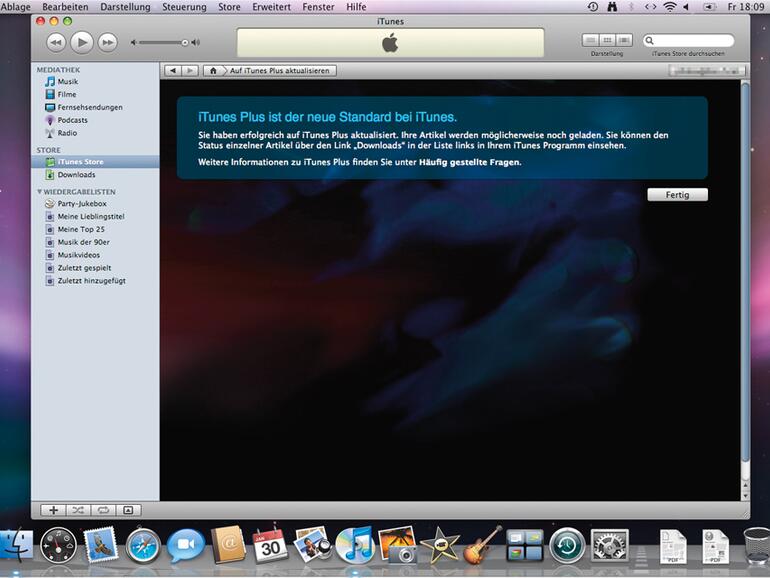The height and width of the screenshot is (578, 770).
Task: Launch GarageBand from the Dock
Action: tap(482, 544)
